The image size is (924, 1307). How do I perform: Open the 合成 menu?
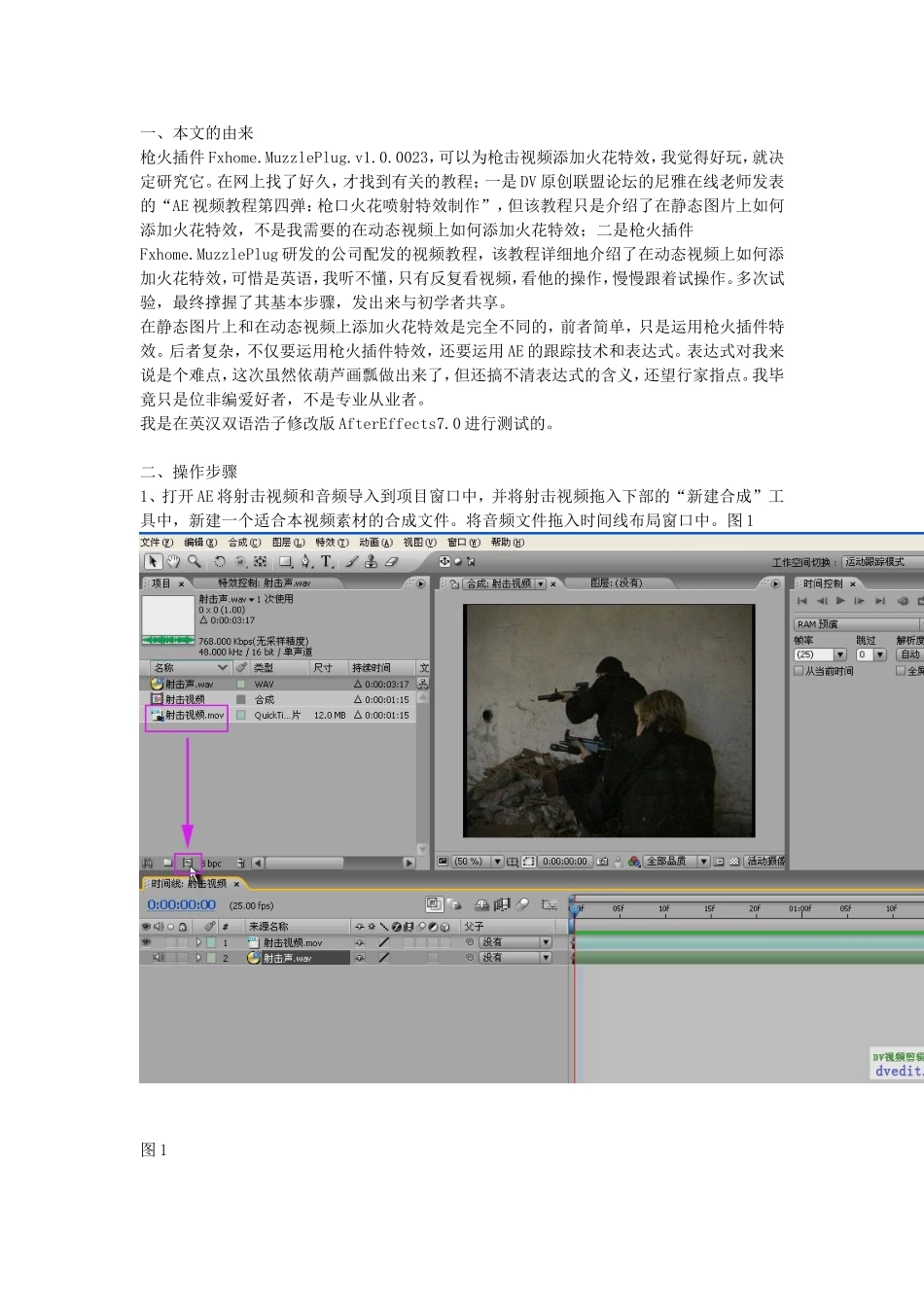pos(244,543)
